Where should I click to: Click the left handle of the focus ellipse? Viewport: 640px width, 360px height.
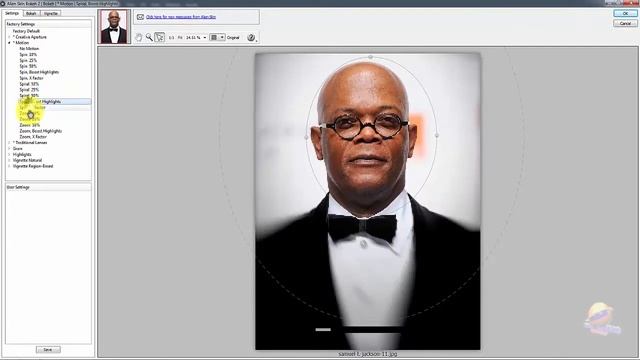coord(307,137)
